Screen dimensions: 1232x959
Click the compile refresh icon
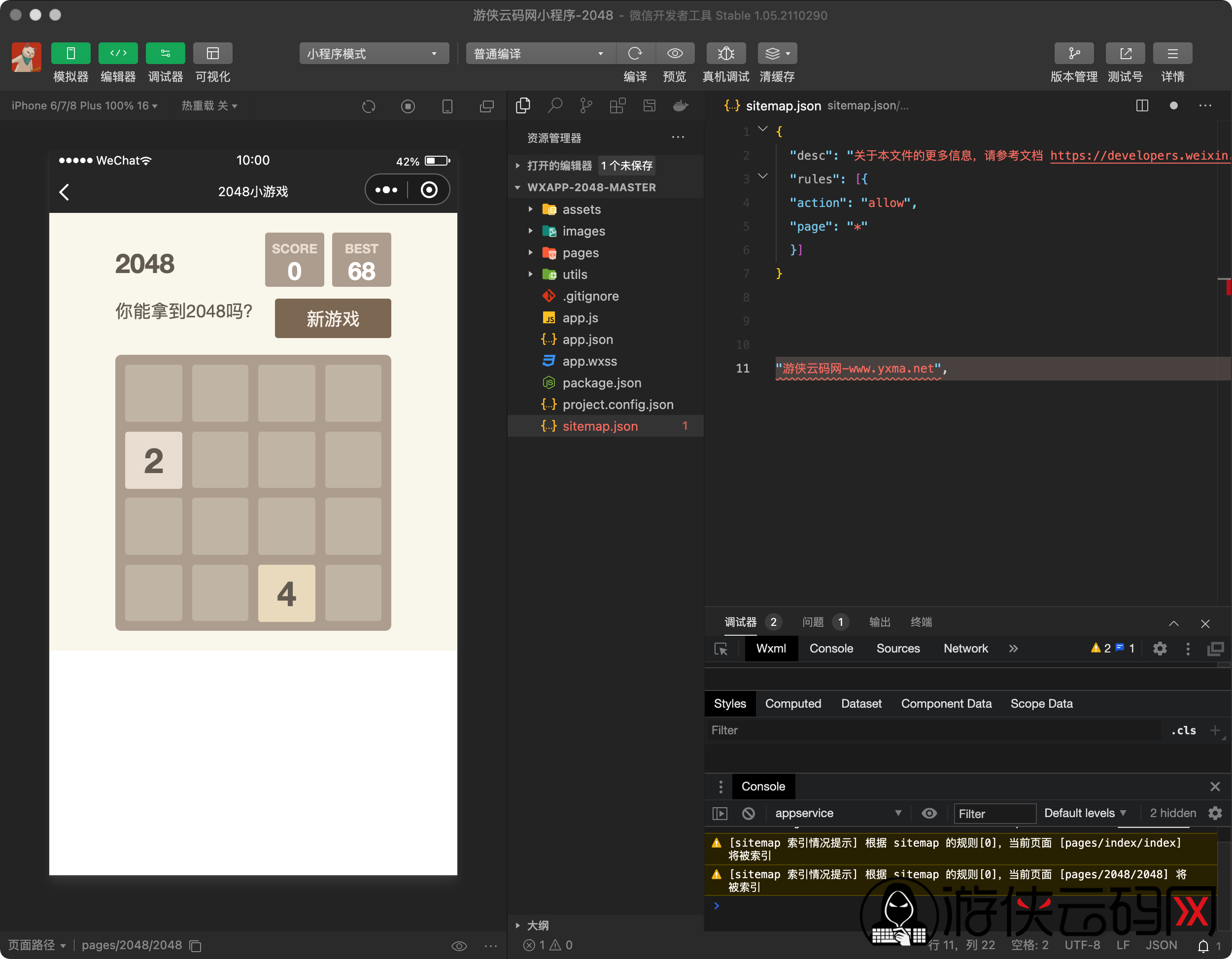pos(635,54)
